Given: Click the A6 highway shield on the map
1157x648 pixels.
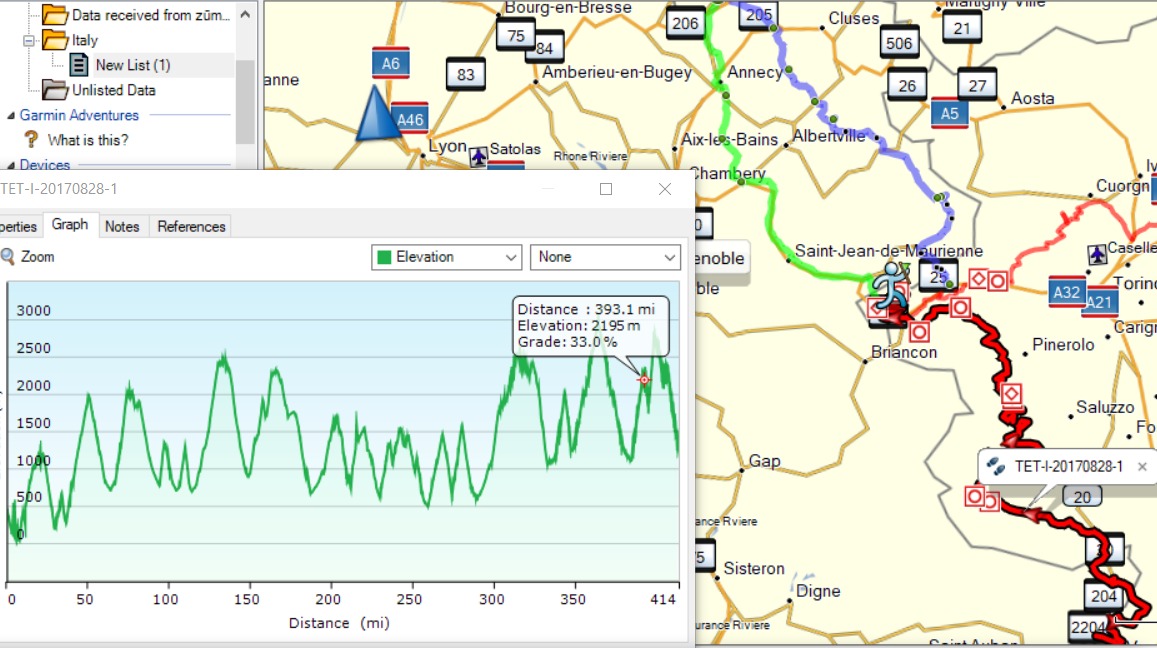Looking at the screenshot, I should (x=390, y=63).
